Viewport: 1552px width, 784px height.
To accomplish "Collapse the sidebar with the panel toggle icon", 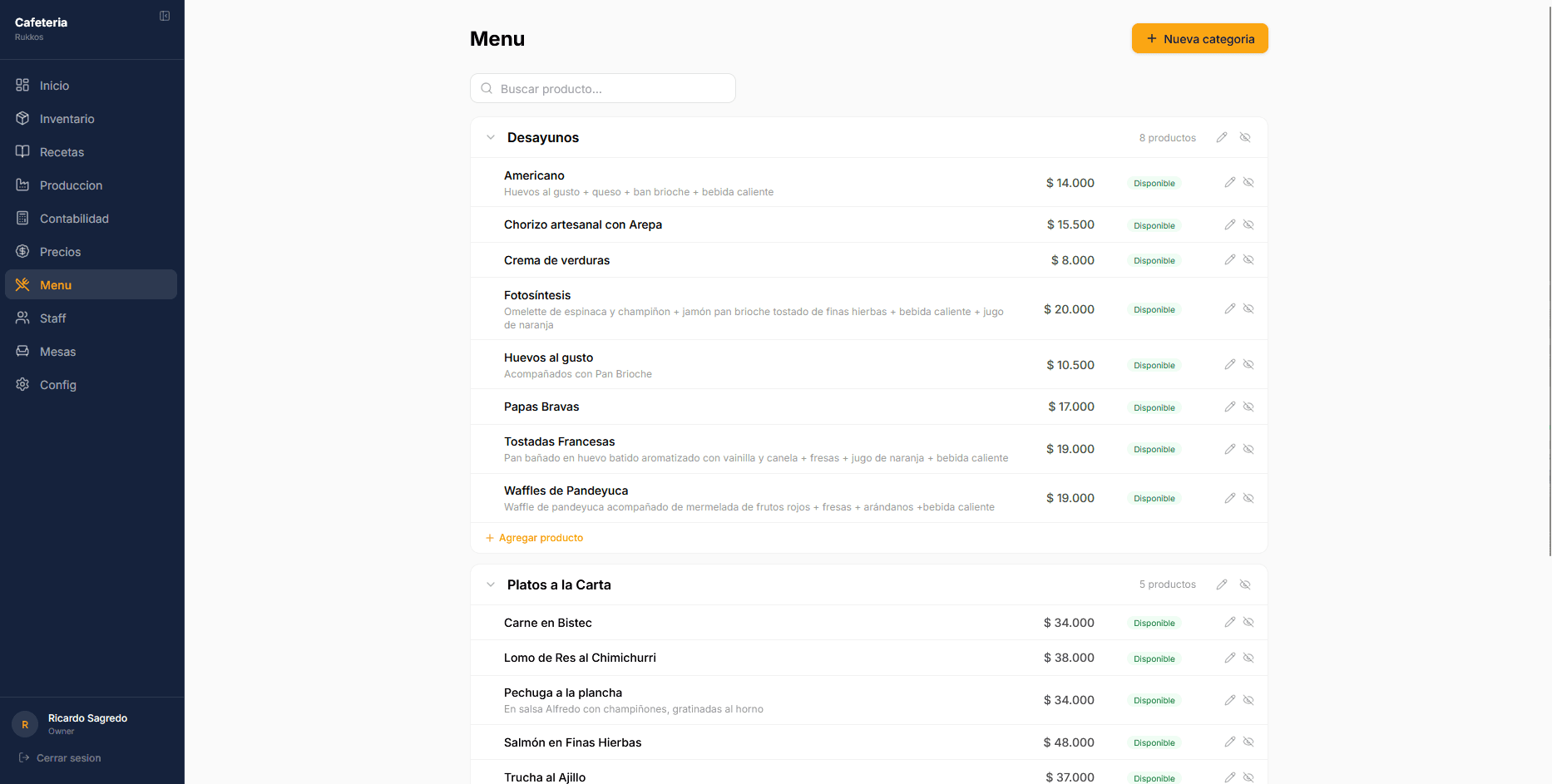I will point(165,15).
